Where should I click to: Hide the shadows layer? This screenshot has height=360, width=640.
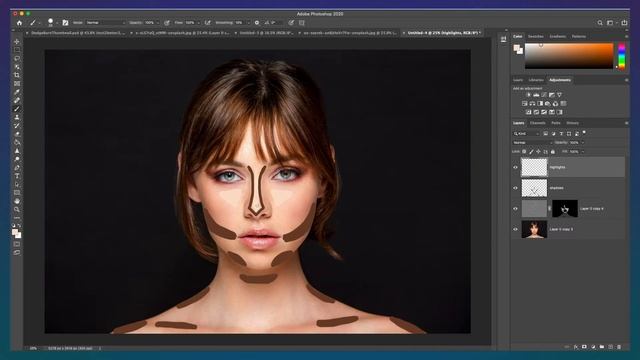tap(516, 188)
